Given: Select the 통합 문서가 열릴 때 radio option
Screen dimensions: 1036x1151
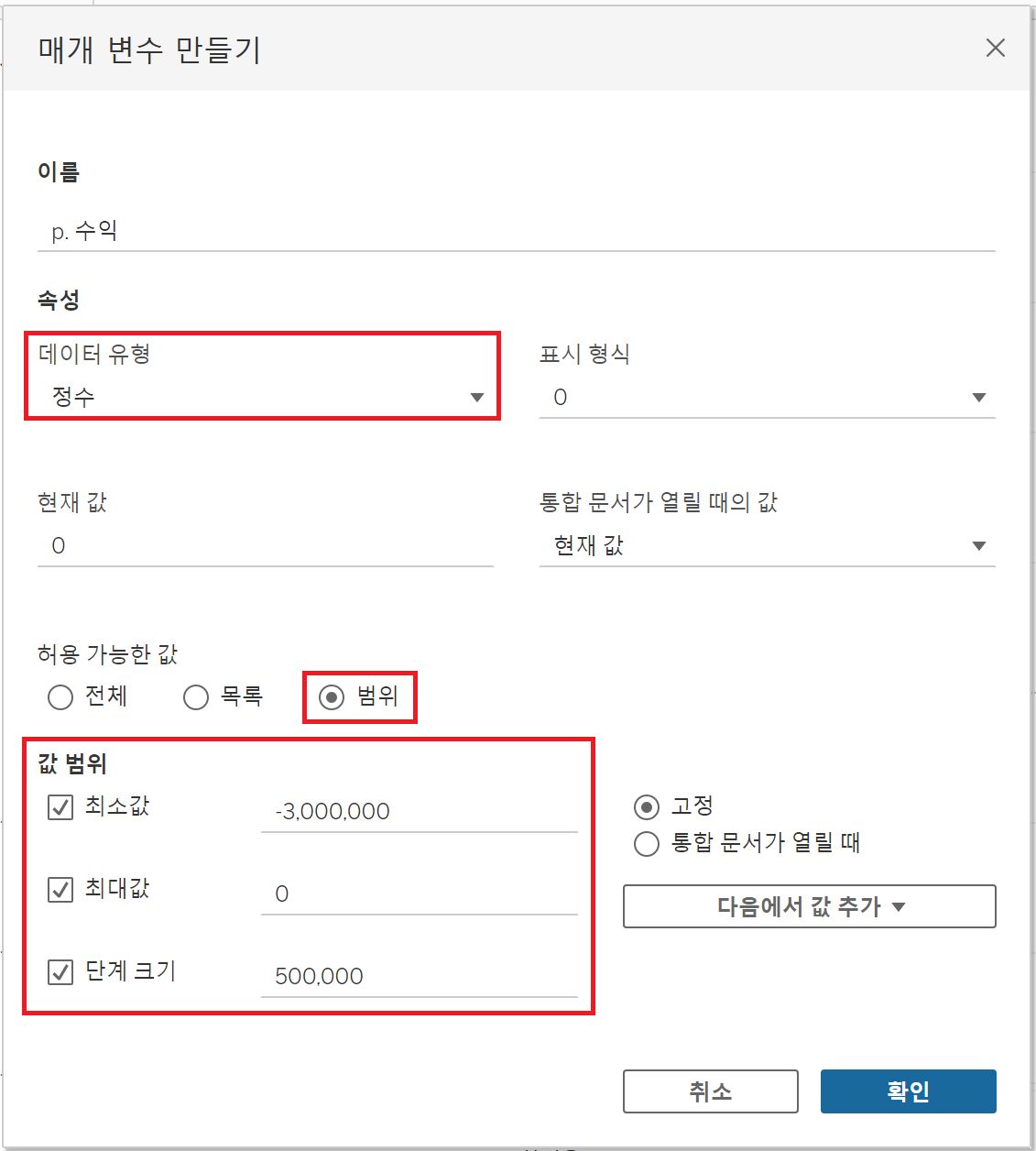Looking at the screenshot, I should coord(647,844).
